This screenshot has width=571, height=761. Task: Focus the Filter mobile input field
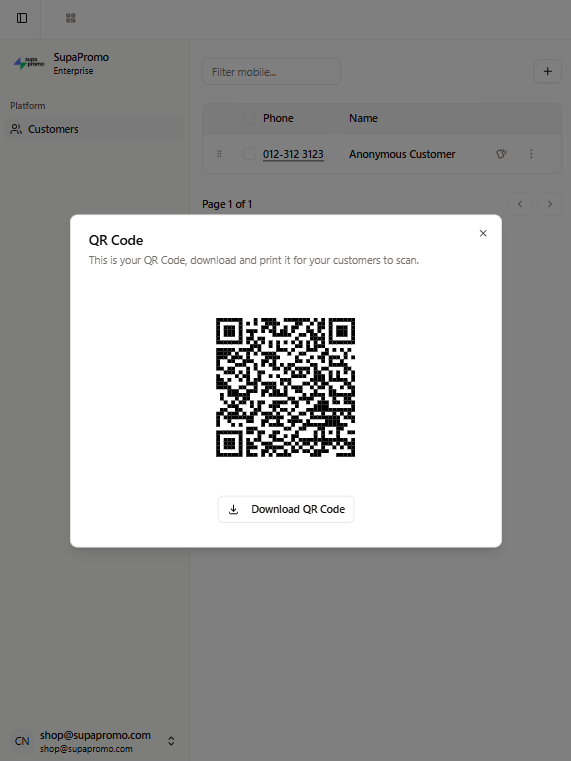coord(271,72)
